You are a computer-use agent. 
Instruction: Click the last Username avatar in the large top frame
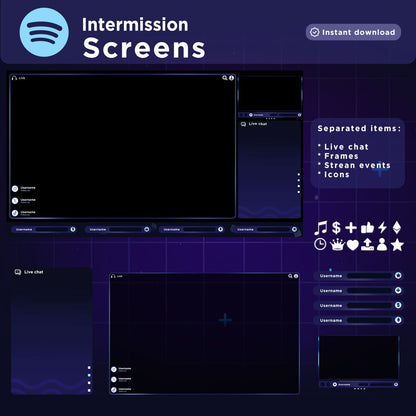pyautogui.click(x=15, y=213)
